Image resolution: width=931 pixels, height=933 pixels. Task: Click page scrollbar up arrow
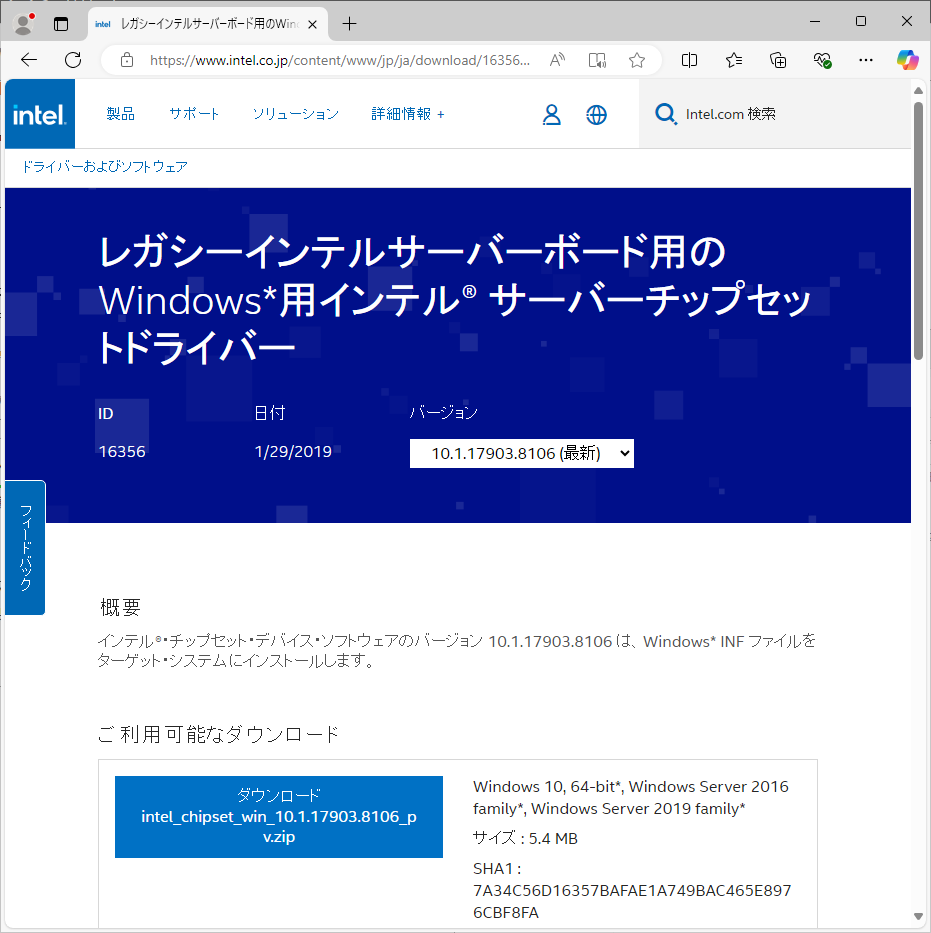click(x=919, y=90)
